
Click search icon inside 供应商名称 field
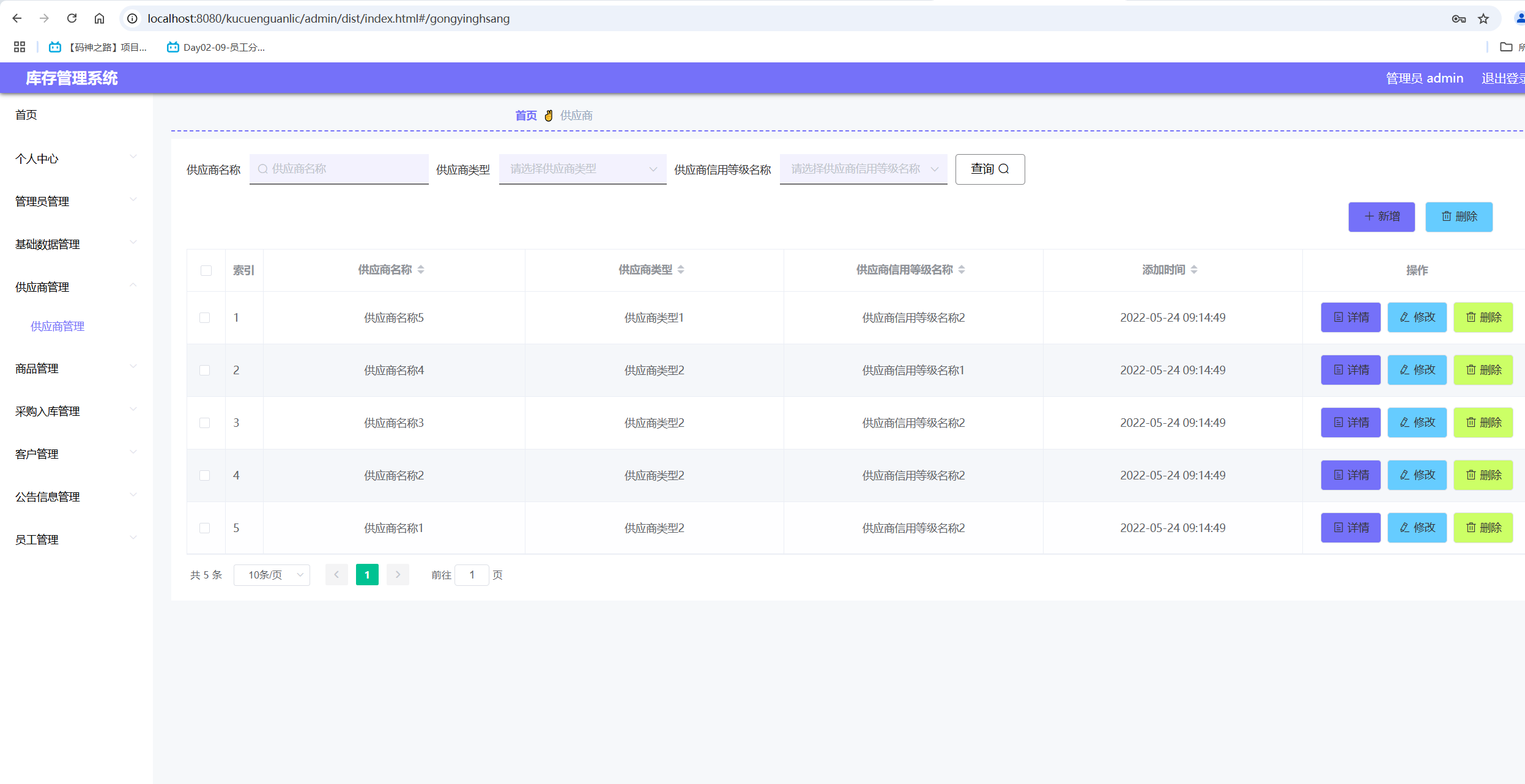(263, 169)
